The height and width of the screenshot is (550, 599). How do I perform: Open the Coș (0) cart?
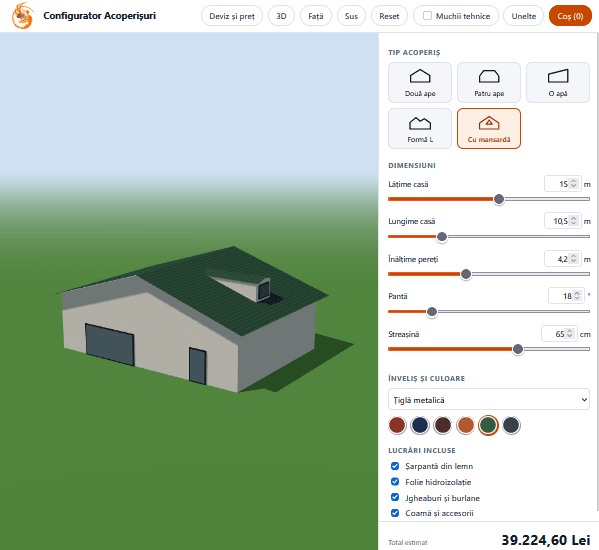click(x=570, y=16)
